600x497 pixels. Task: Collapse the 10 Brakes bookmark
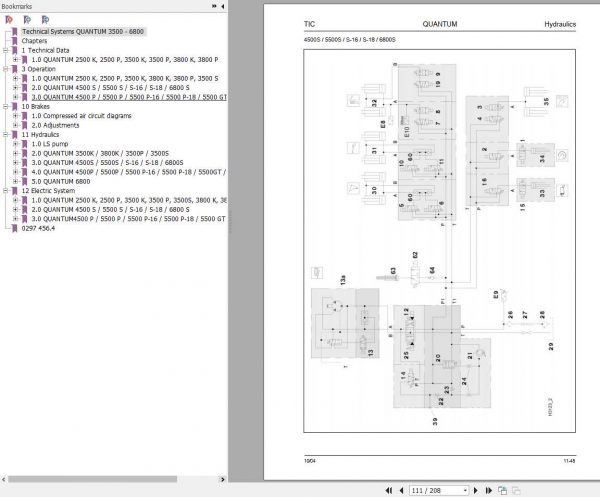pyautogui.click(x=5, y=106)
